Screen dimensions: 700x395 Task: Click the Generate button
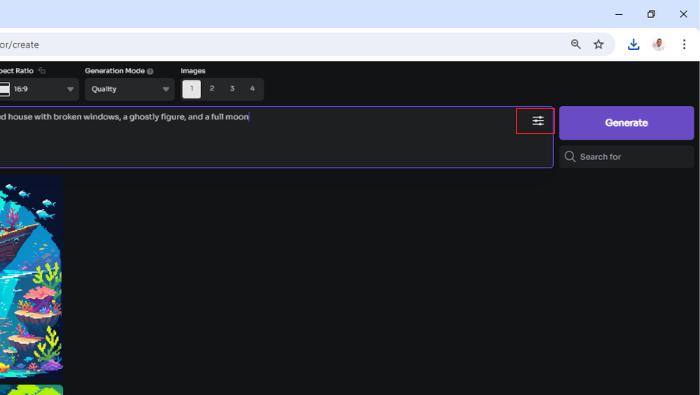tap(626, 123)
